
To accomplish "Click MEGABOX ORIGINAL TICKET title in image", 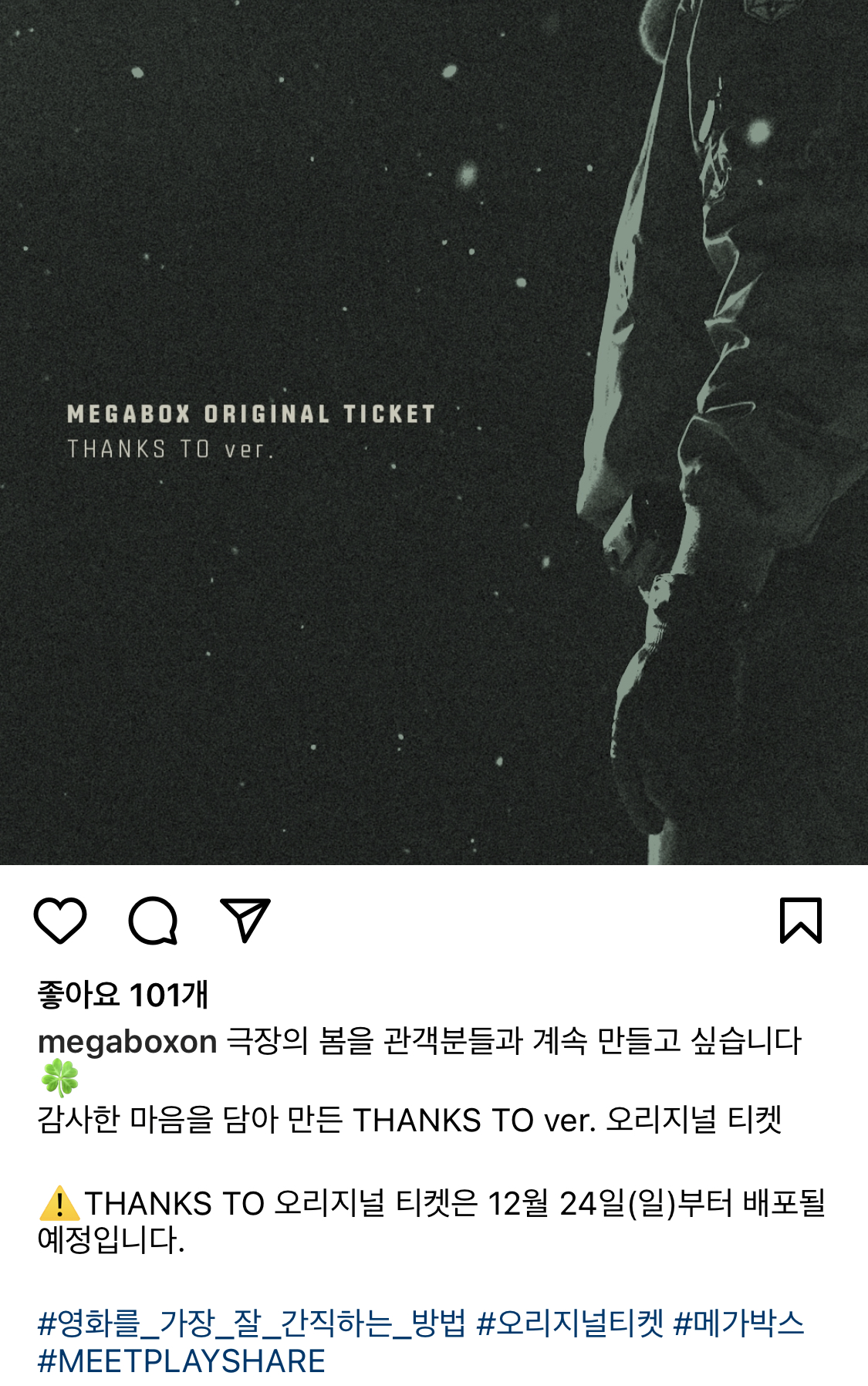I will tap(251, 414).
